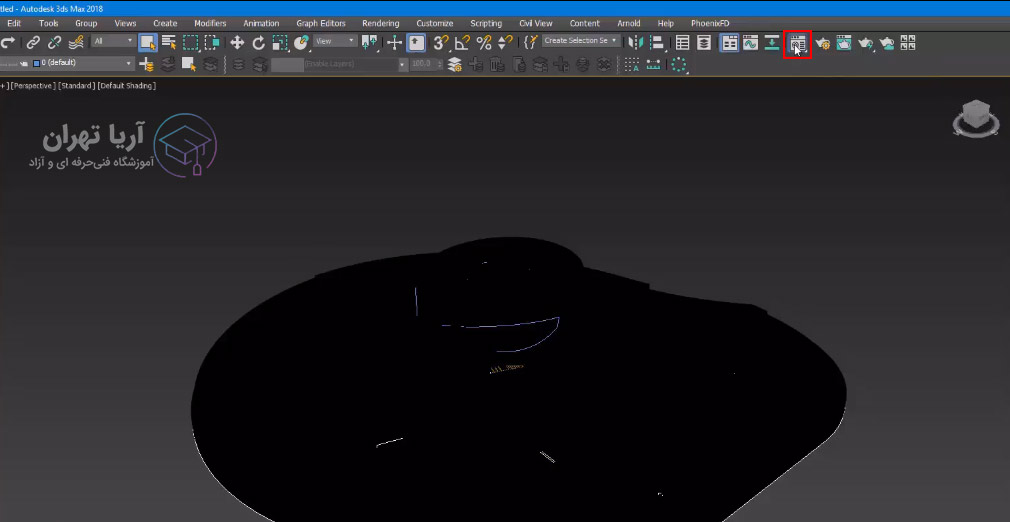The height and width of the screenshot is (522, 1010).
Task: Click Render Production teapot icon
Action: pos(865,43)
